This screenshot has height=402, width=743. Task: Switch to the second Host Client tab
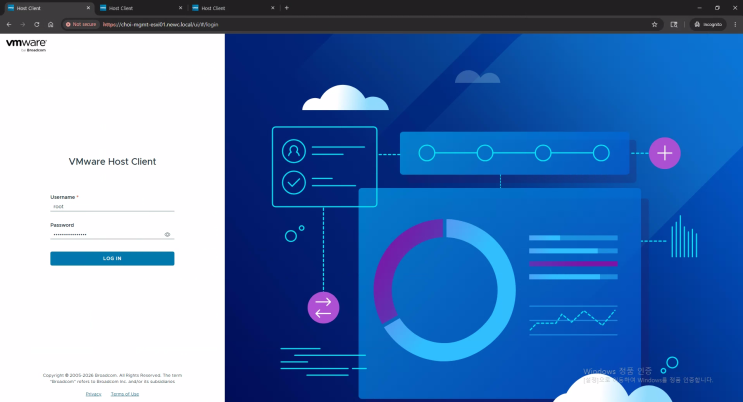pyautogui.click(x=140, y=8)
